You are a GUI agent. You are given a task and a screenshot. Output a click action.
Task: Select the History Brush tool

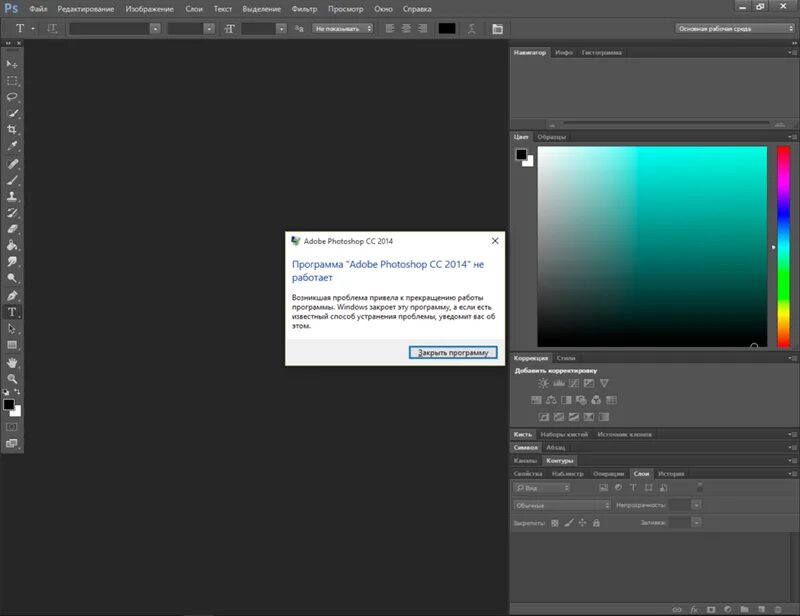(12, 213)
